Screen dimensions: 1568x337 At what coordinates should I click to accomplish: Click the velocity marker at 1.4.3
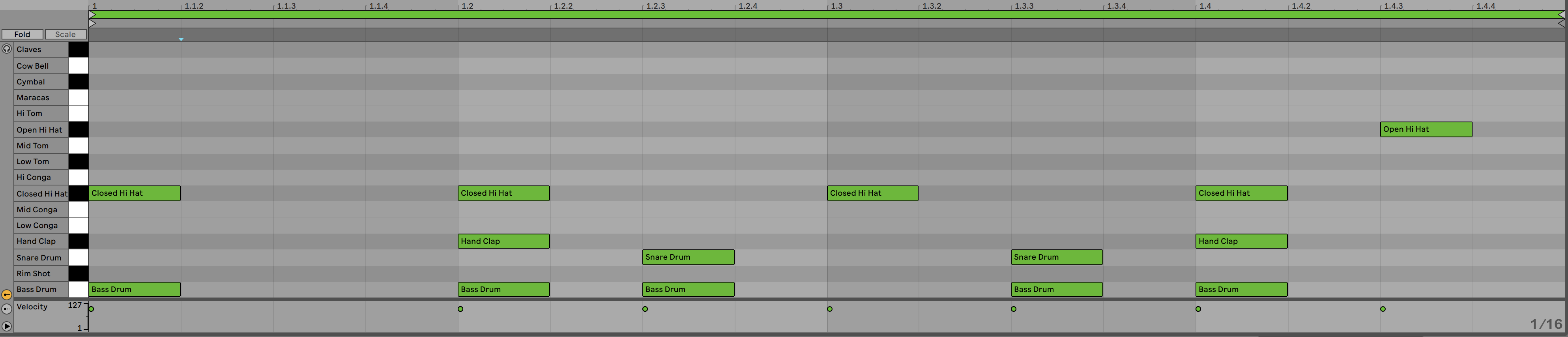pos(1383,309)
